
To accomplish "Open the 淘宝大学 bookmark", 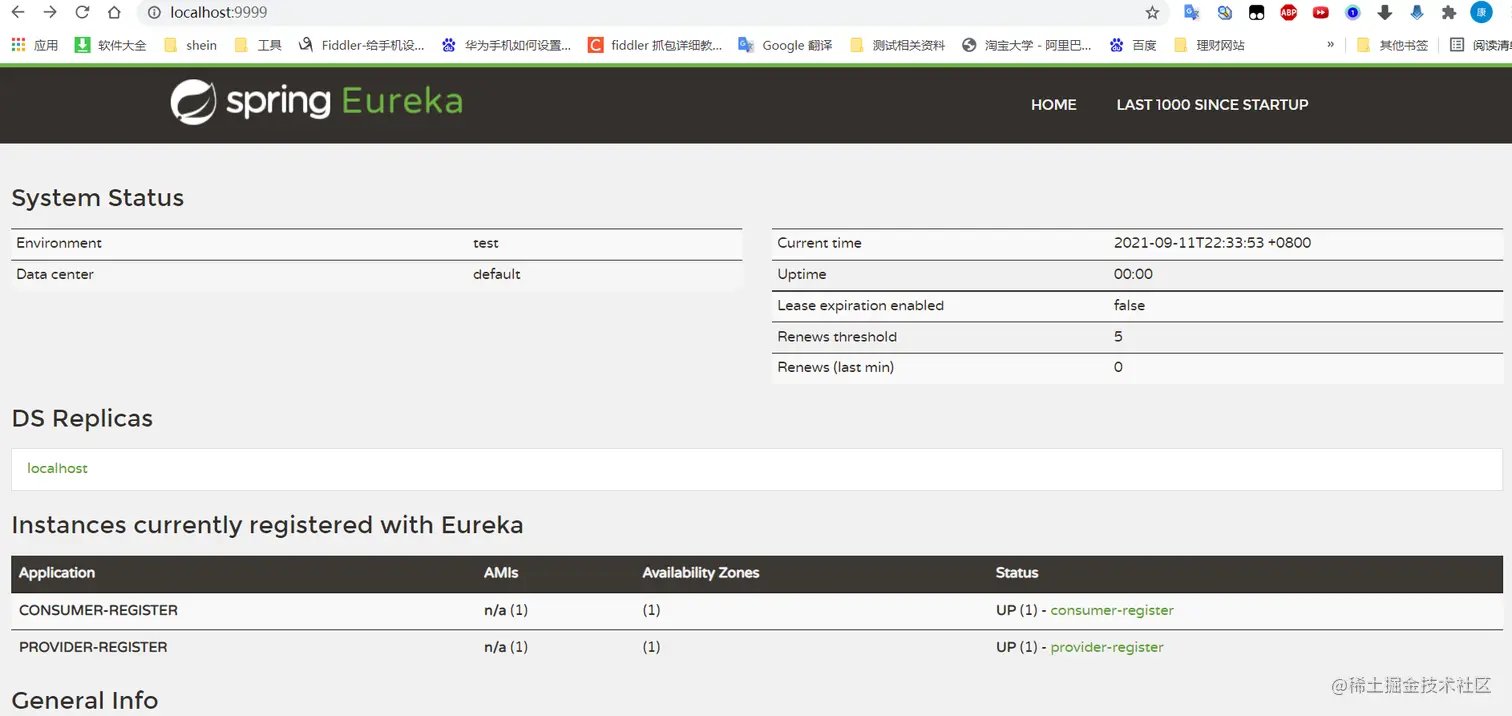I will [1027, 45].
